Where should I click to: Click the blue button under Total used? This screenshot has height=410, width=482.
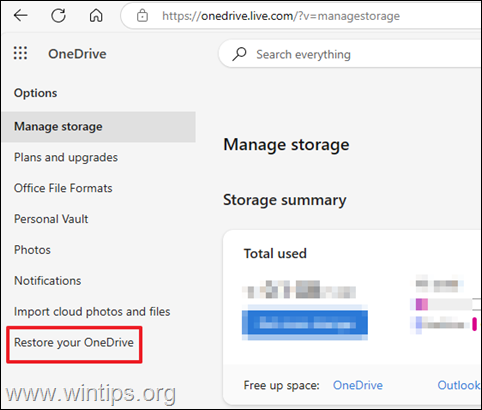305,322
